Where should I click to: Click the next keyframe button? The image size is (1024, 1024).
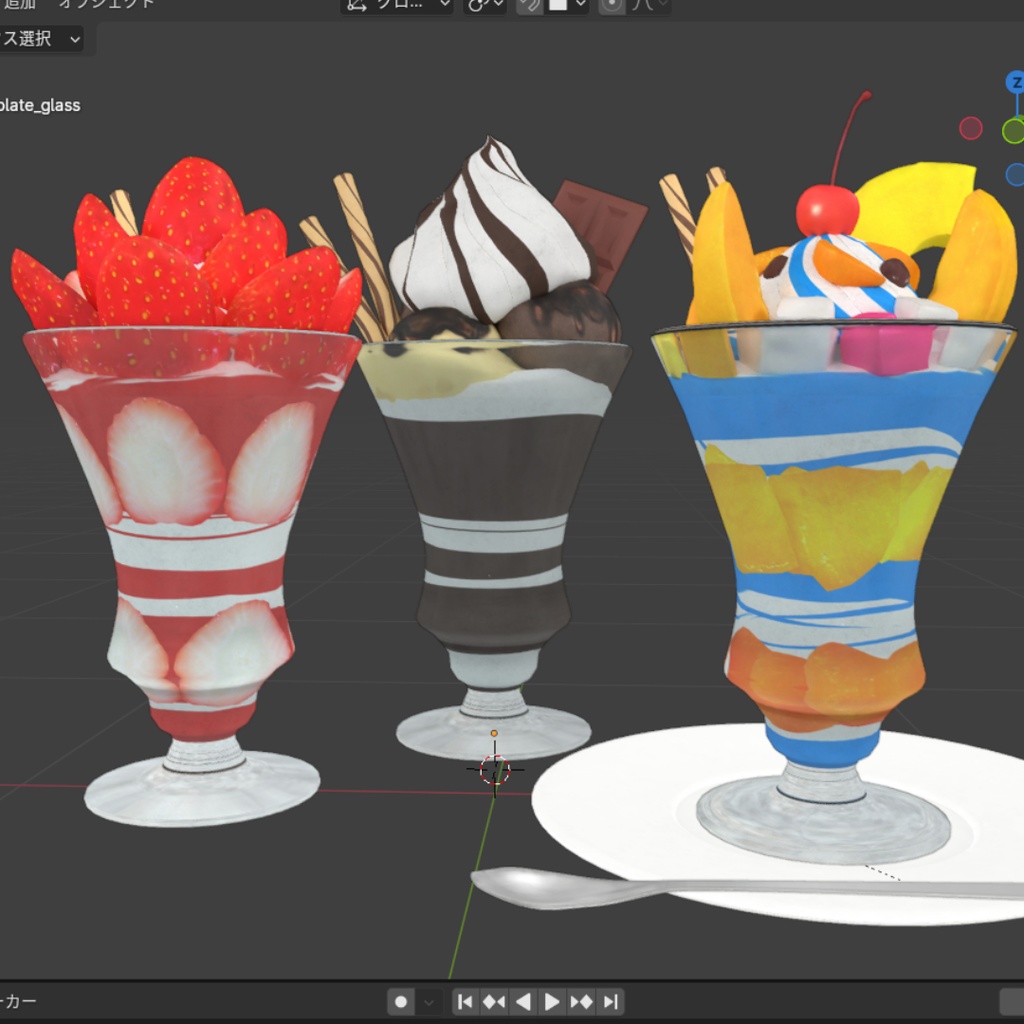[x=582, y=1001]
